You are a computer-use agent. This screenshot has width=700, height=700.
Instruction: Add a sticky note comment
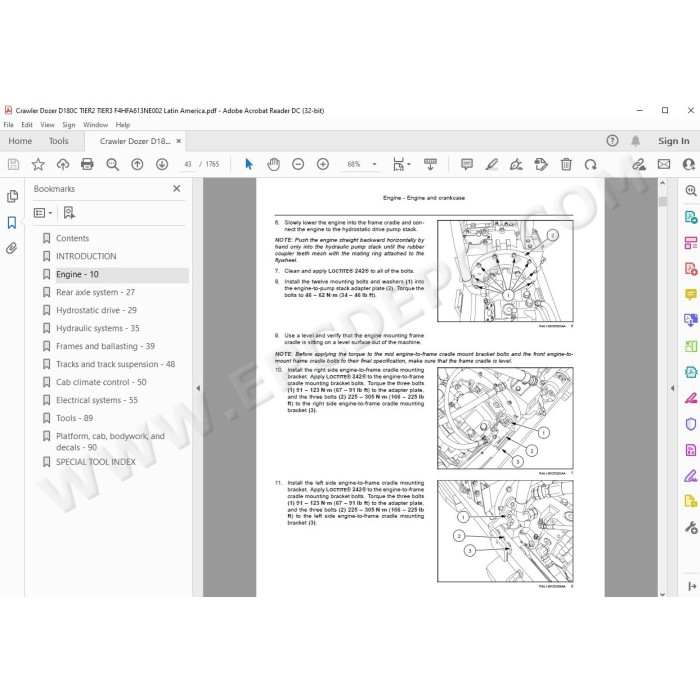pos(467,164)
